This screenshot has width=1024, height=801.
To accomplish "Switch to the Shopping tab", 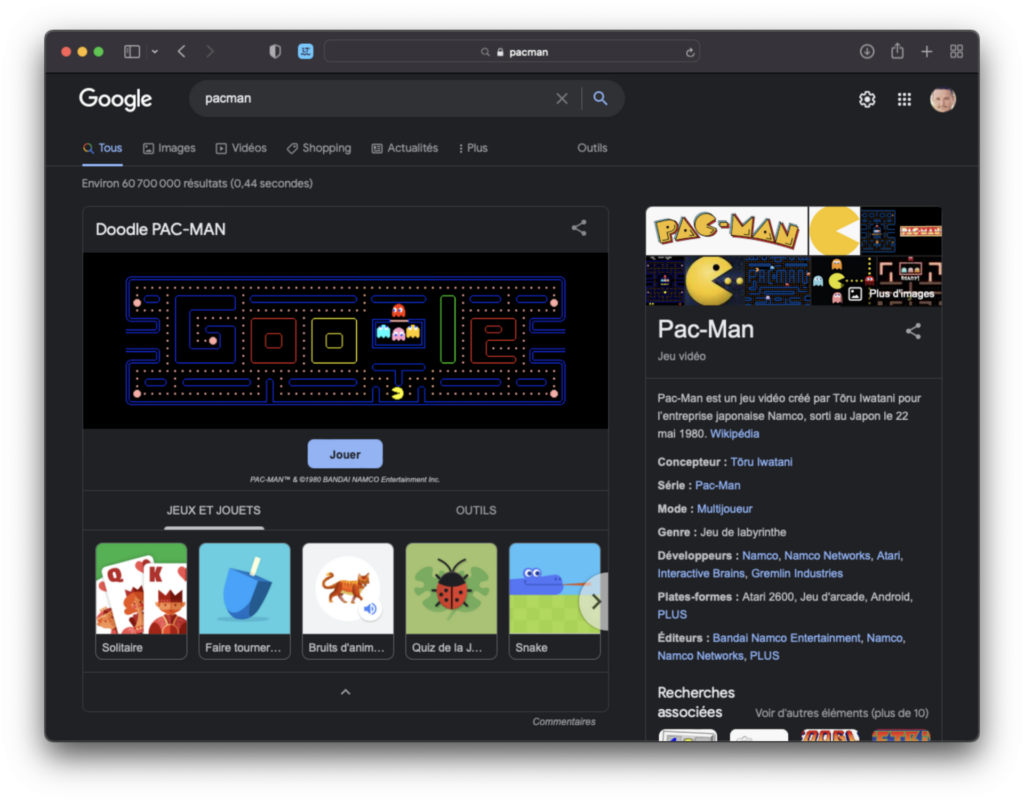I will click(319, 148).
